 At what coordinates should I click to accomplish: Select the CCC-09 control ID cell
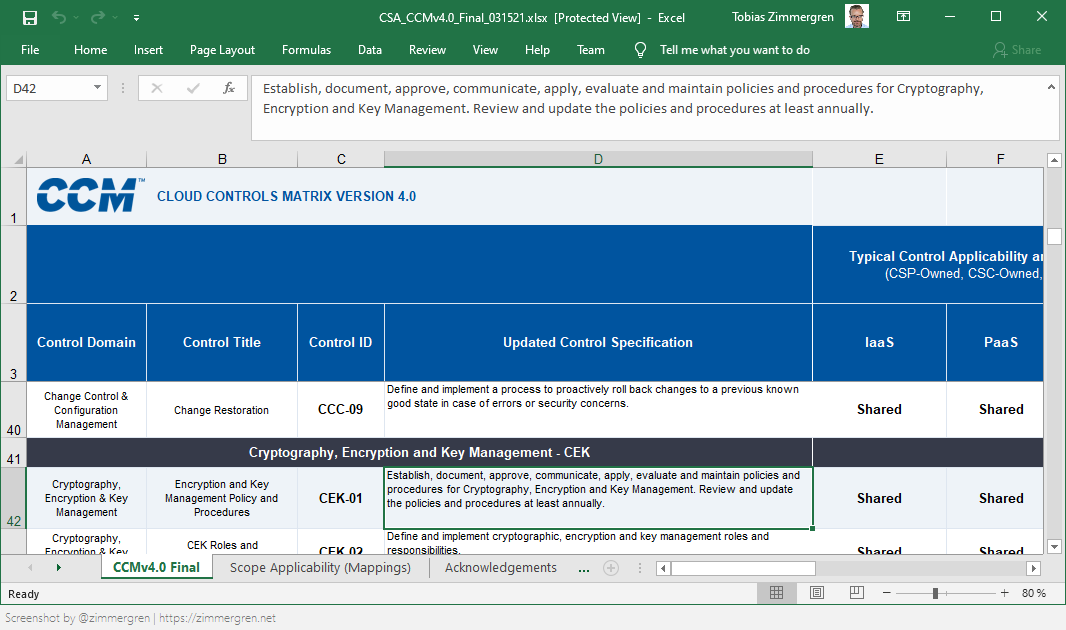[340, 410]
